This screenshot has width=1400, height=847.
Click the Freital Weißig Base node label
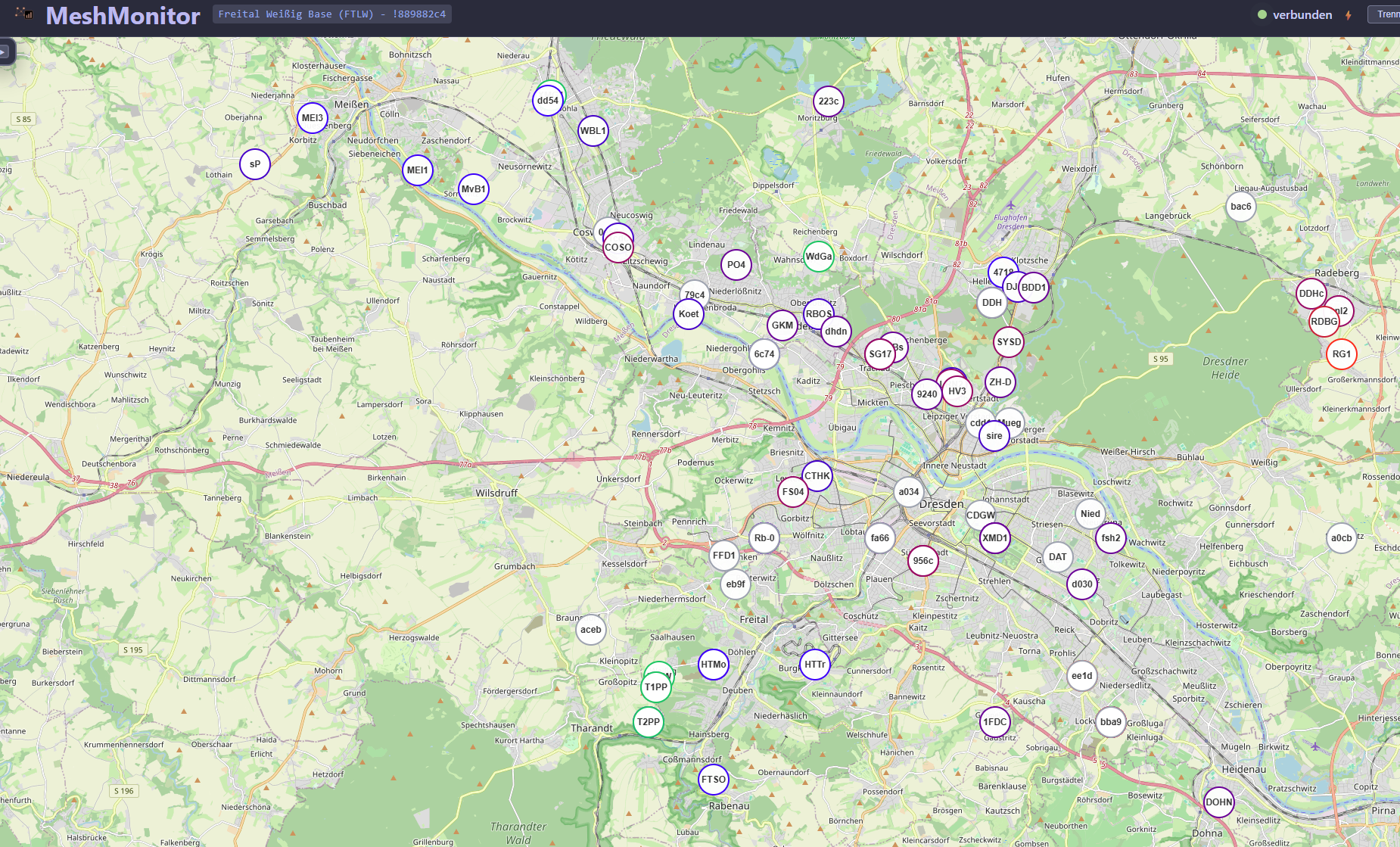coord(331,14)
